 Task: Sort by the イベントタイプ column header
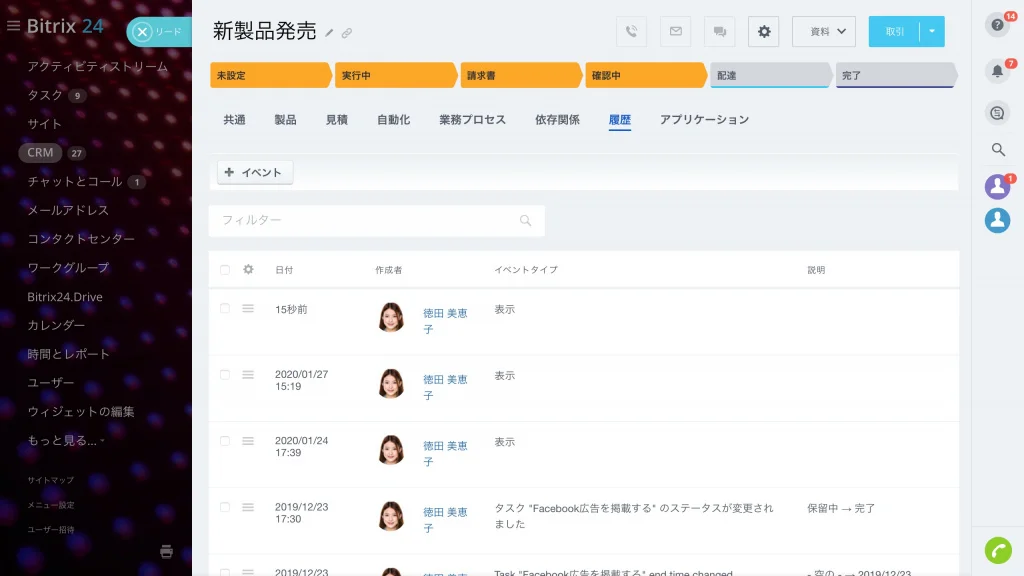[x=526, y=270]
